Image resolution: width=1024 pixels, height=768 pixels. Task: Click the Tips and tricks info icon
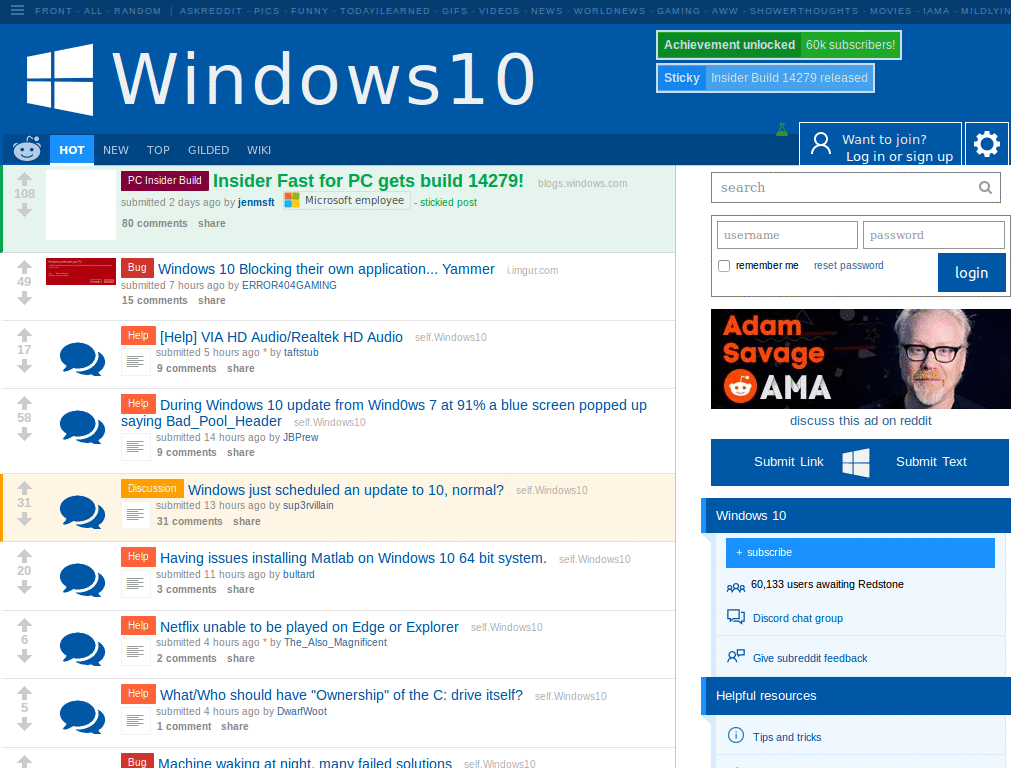click(736, 735)
